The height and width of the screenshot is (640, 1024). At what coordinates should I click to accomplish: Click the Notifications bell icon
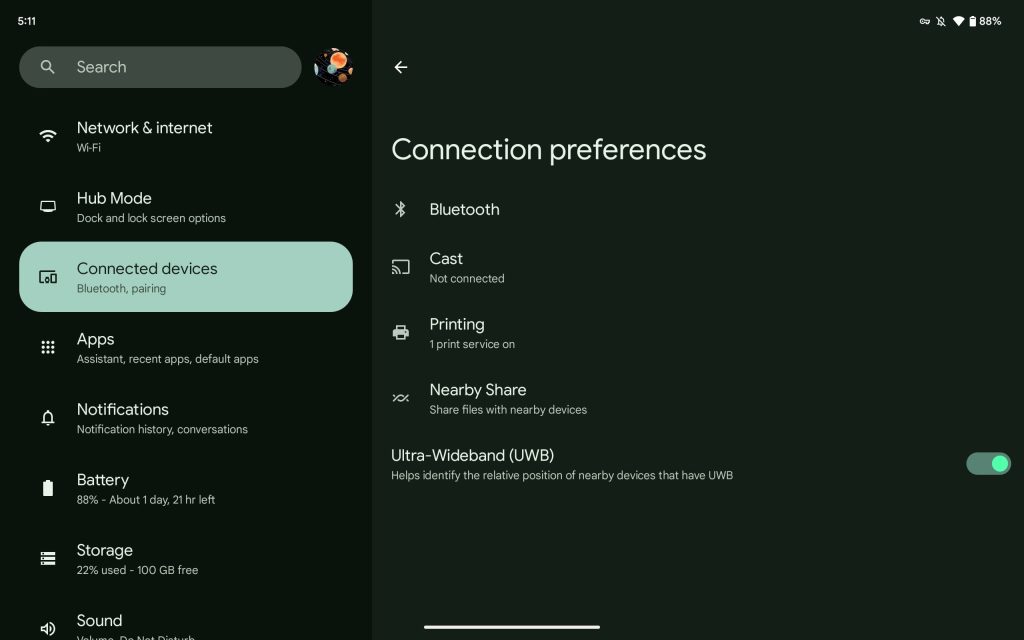click(x=48, y=418)
